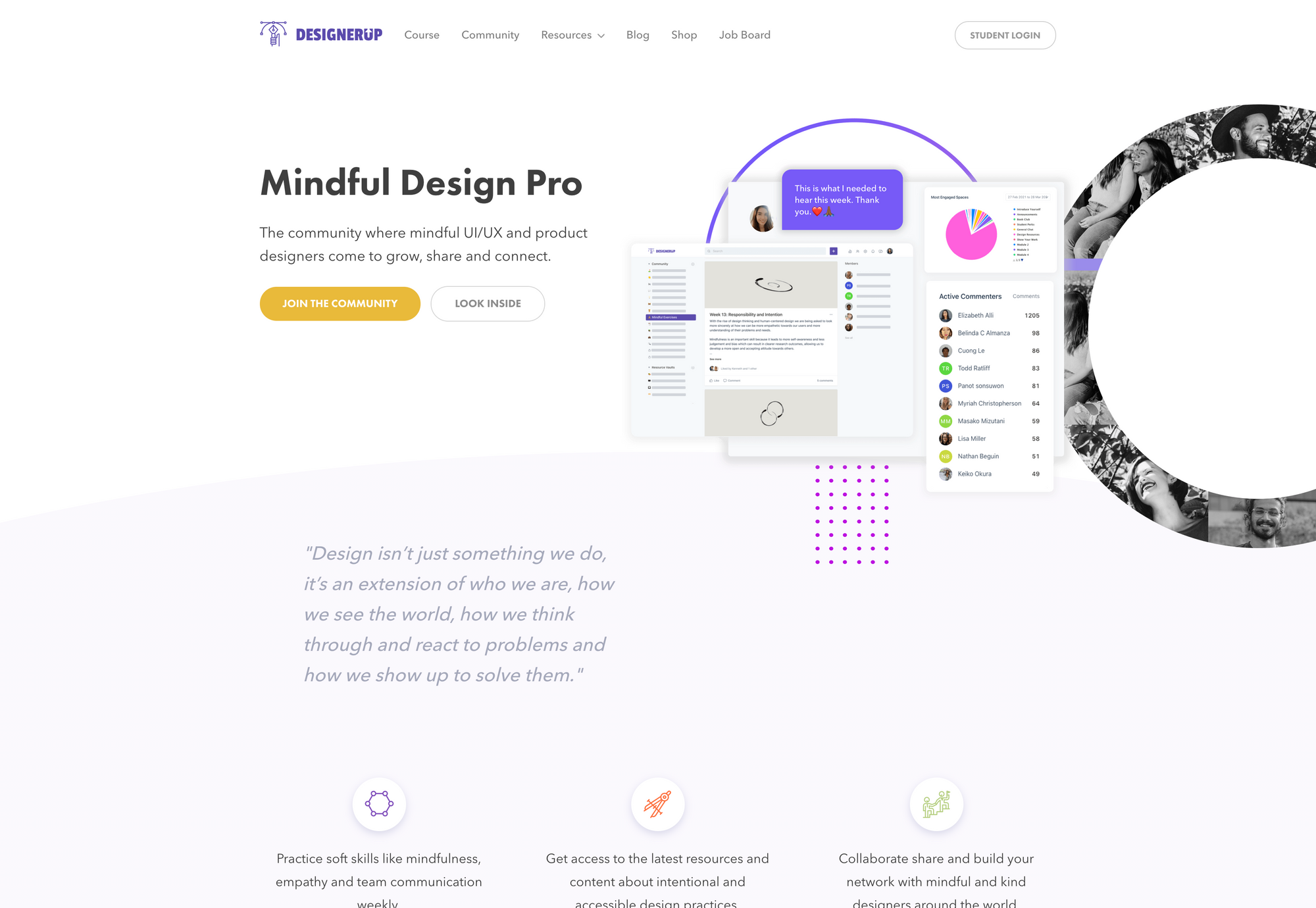Select the Blog menu item
Viewport: 1316px width, 908px height.
coord(638,35)
